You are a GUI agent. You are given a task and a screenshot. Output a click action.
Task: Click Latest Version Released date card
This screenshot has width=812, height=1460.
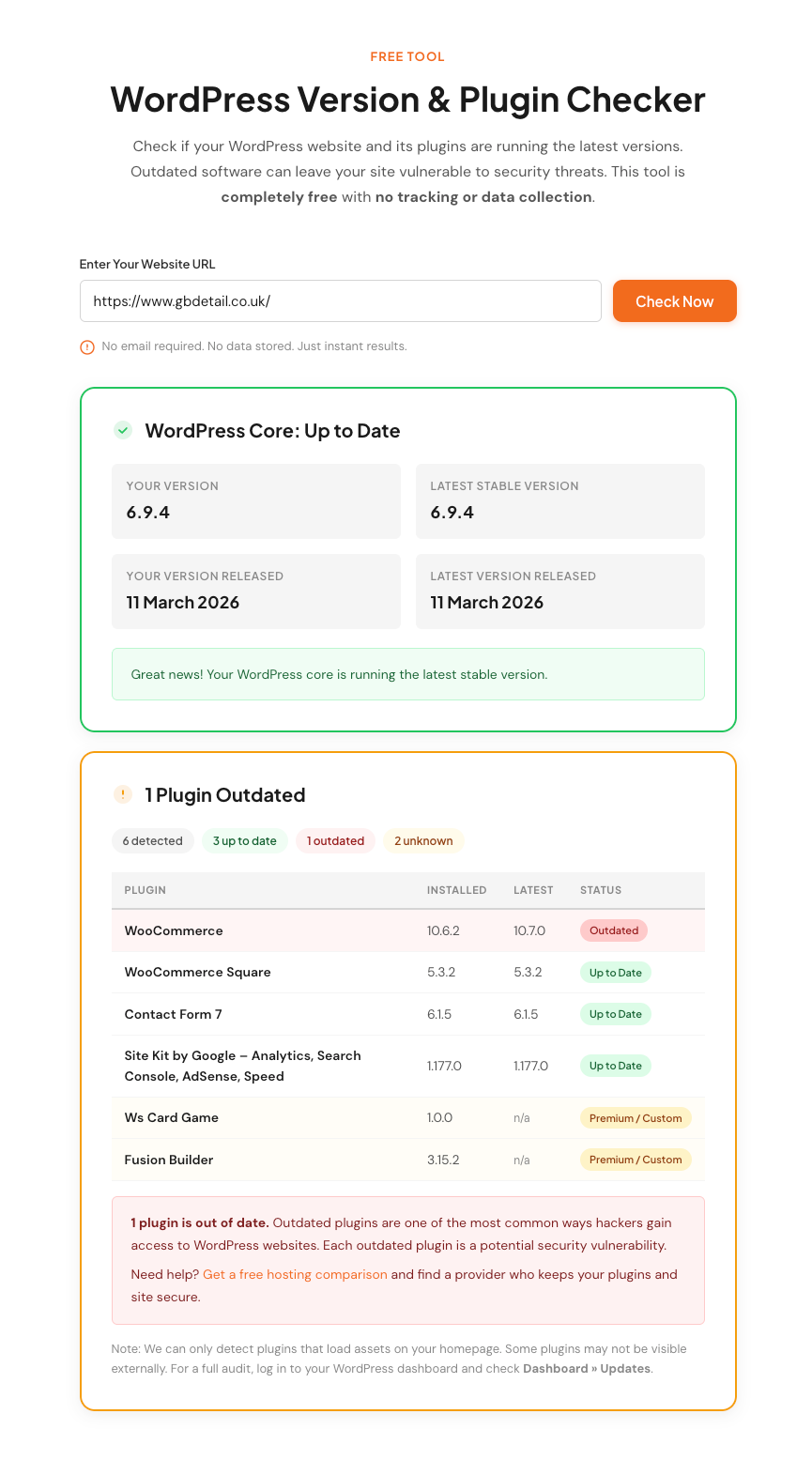560,592
